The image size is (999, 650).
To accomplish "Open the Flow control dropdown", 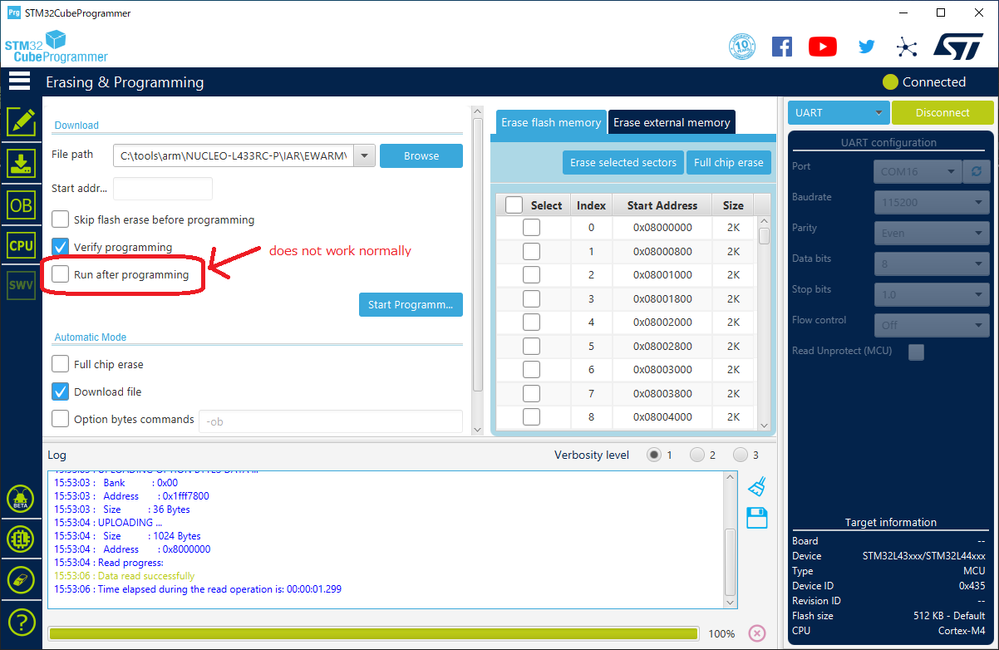I will (x=931, y=325).
